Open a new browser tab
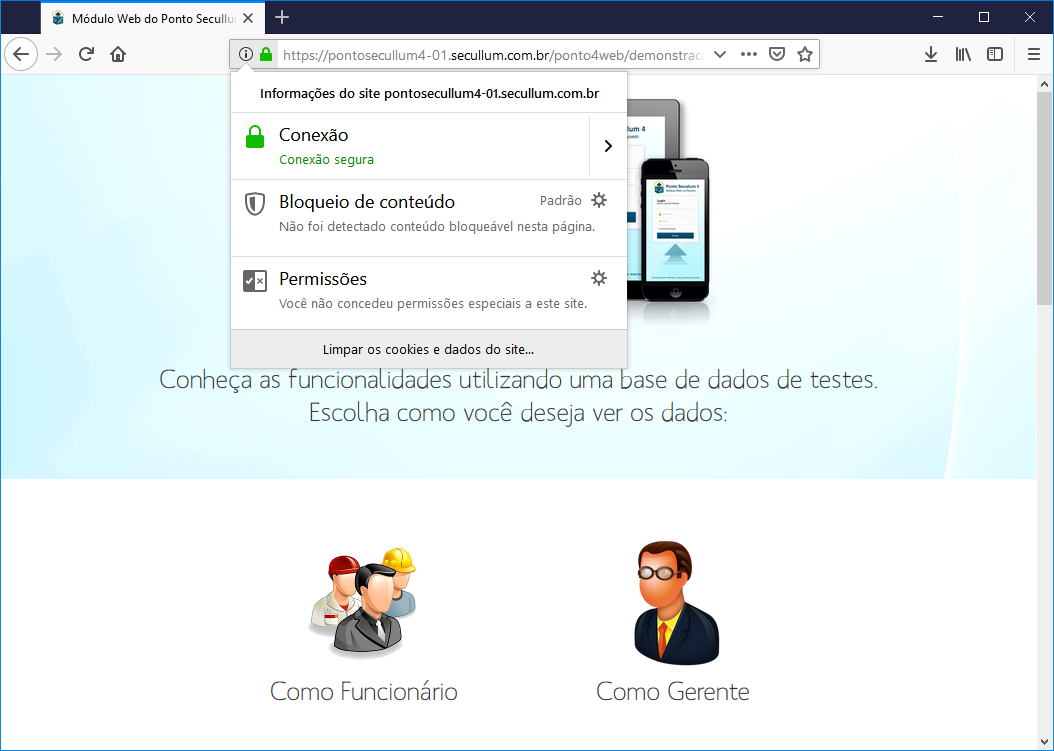1054x751 pixels. click(x=282, y=17)
